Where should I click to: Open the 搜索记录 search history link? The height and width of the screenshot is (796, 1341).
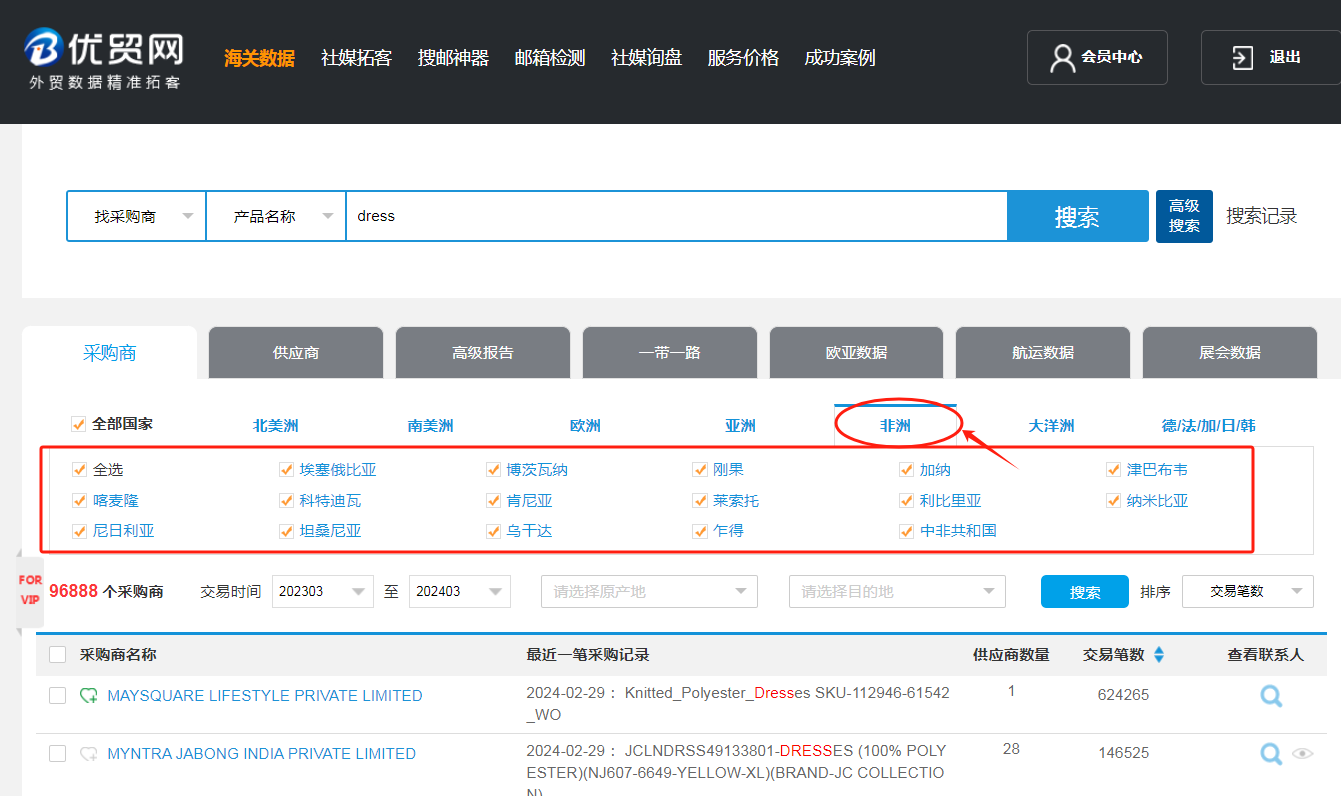pos(1261,216)
